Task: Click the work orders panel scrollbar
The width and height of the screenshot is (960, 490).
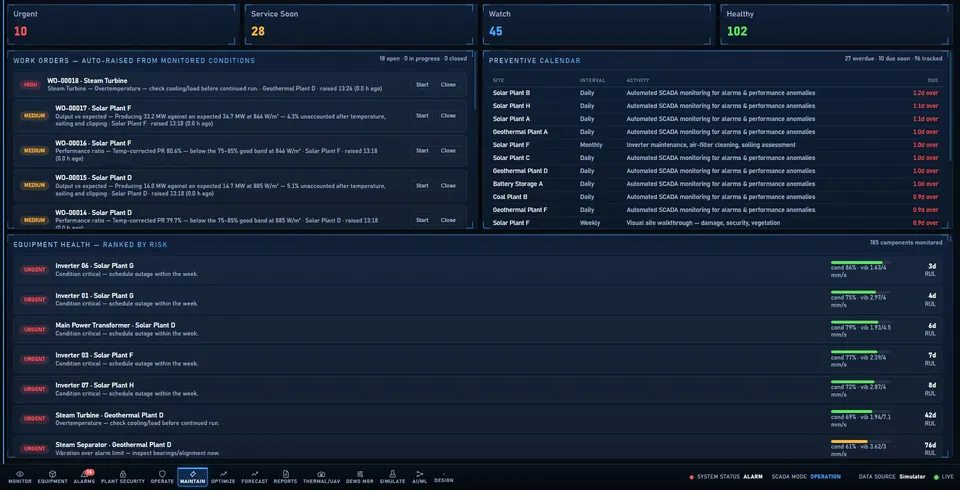Action: (476, 80)
